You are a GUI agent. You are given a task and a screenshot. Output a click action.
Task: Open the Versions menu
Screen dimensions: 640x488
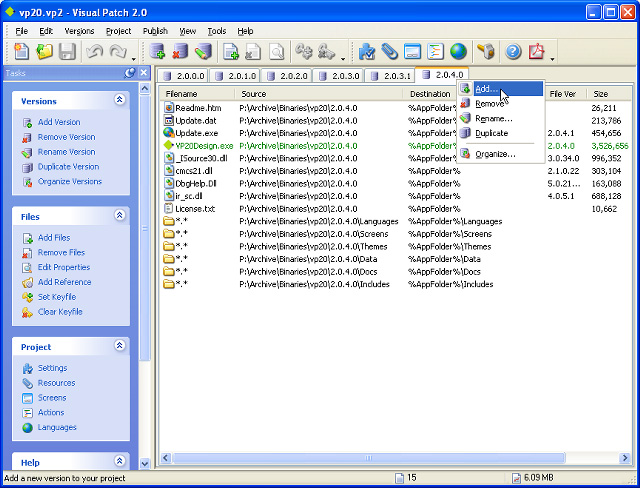tap(79, 31)
